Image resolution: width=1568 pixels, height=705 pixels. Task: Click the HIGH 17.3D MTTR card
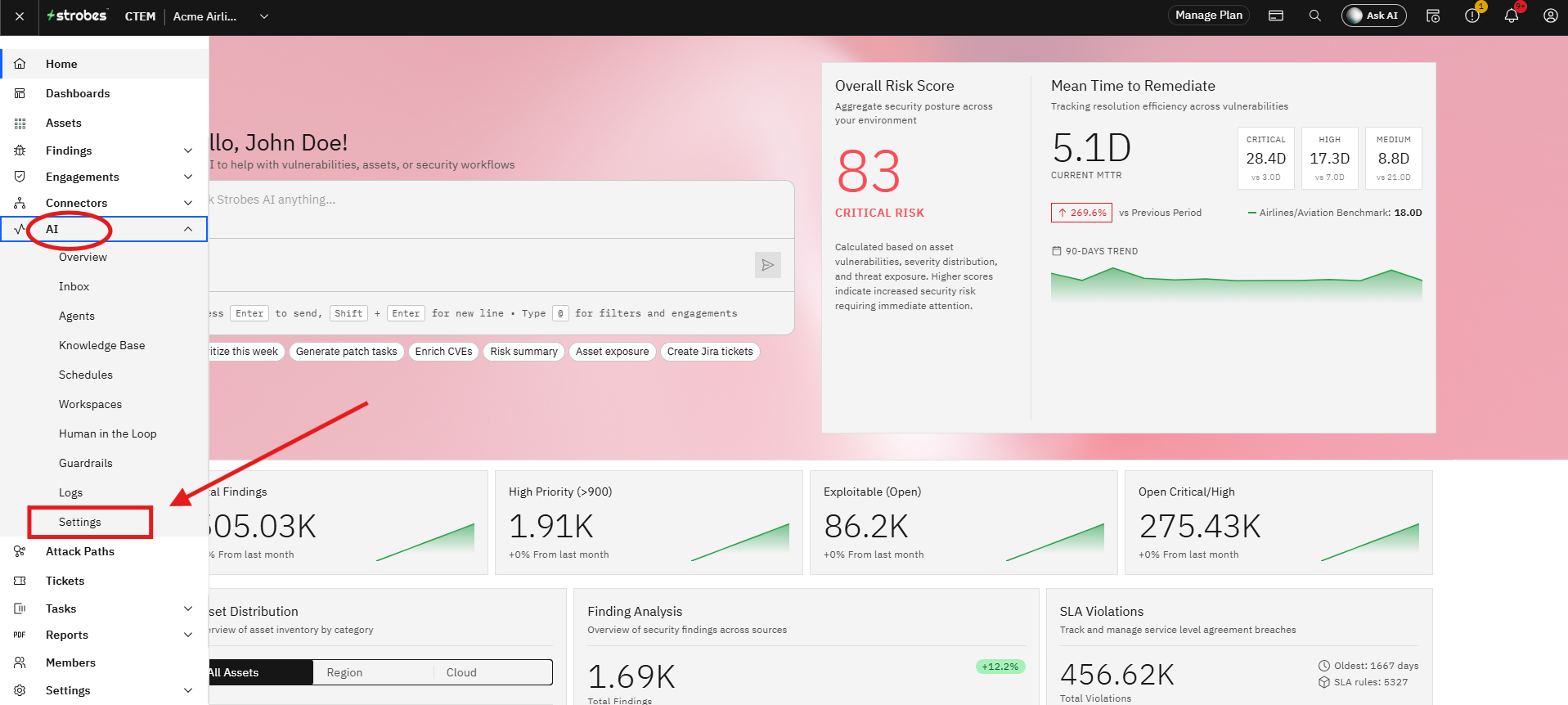(1330, 159)
